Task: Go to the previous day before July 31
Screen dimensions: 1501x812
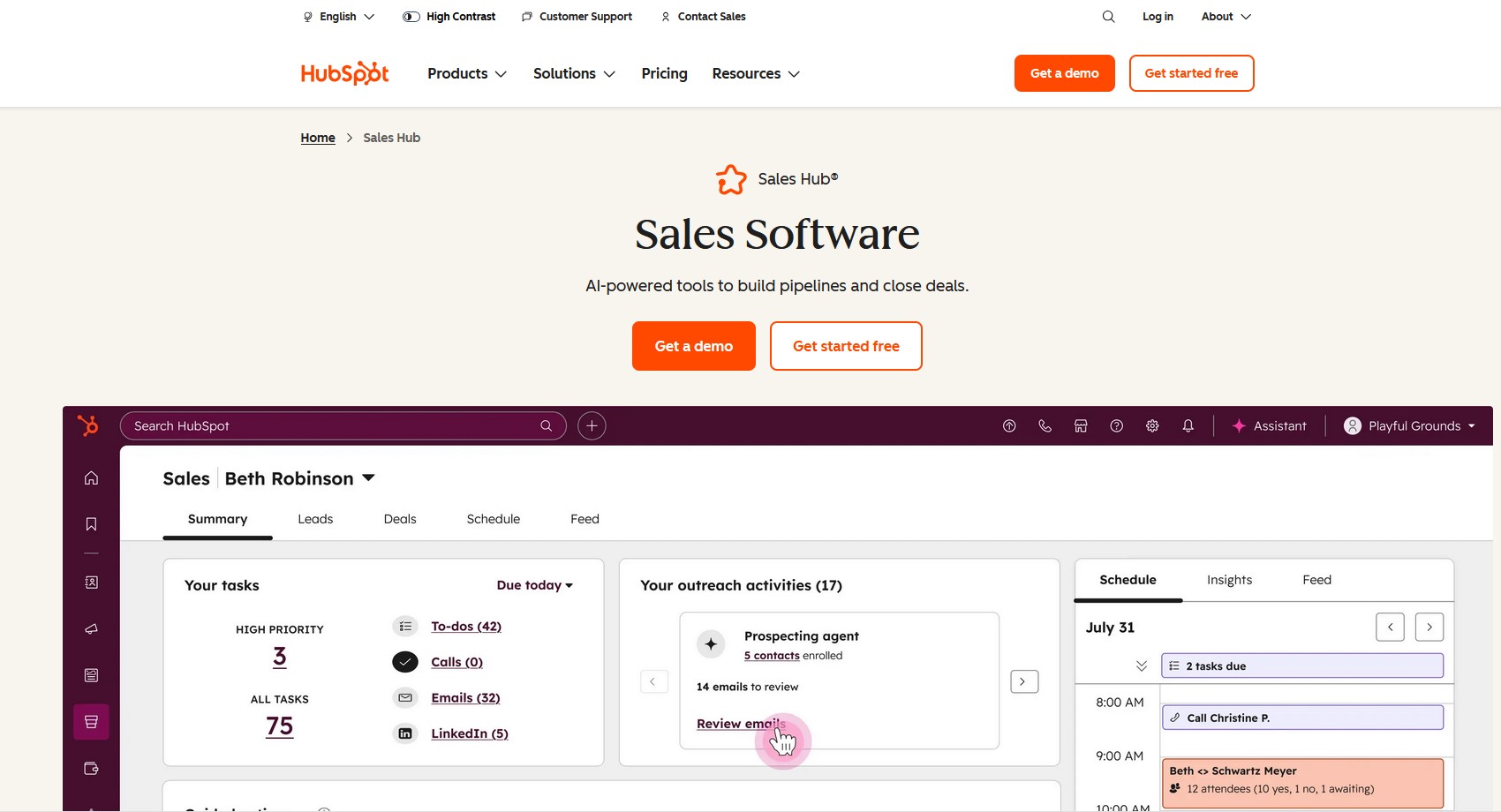Action: (1390, 628)
